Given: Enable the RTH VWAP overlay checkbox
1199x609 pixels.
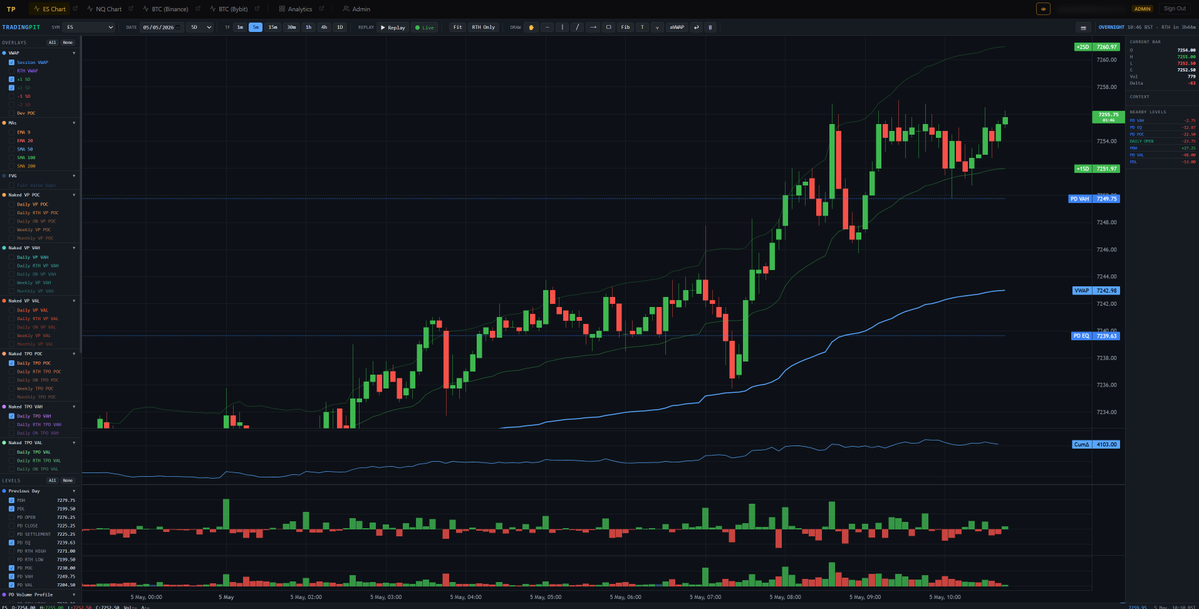Looking at the screenshot, I should click(11, 70).
